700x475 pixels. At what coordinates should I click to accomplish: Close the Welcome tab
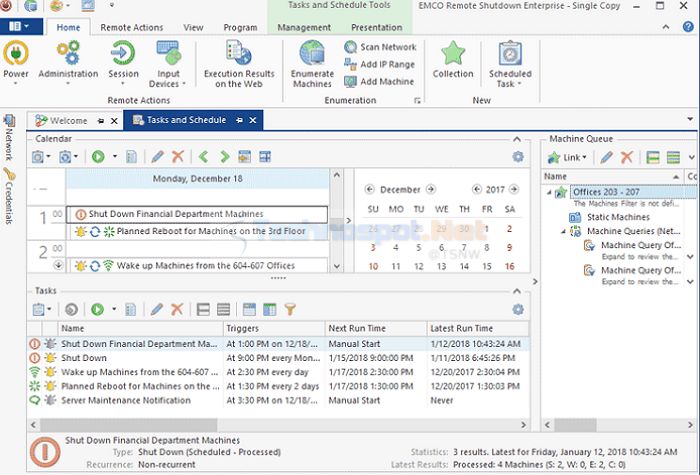[114, 121]
